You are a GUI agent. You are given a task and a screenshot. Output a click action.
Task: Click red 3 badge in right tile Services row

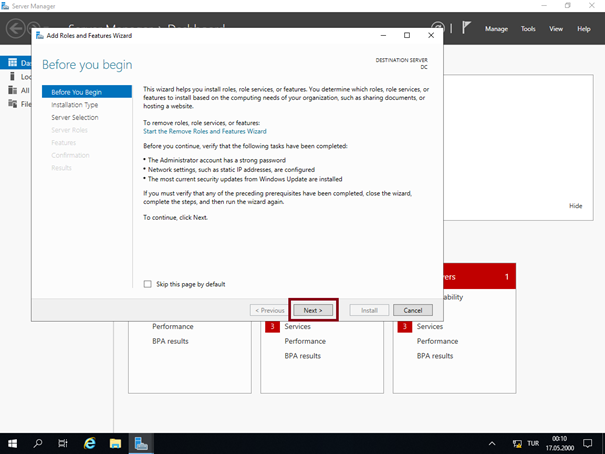pos(404,327)
